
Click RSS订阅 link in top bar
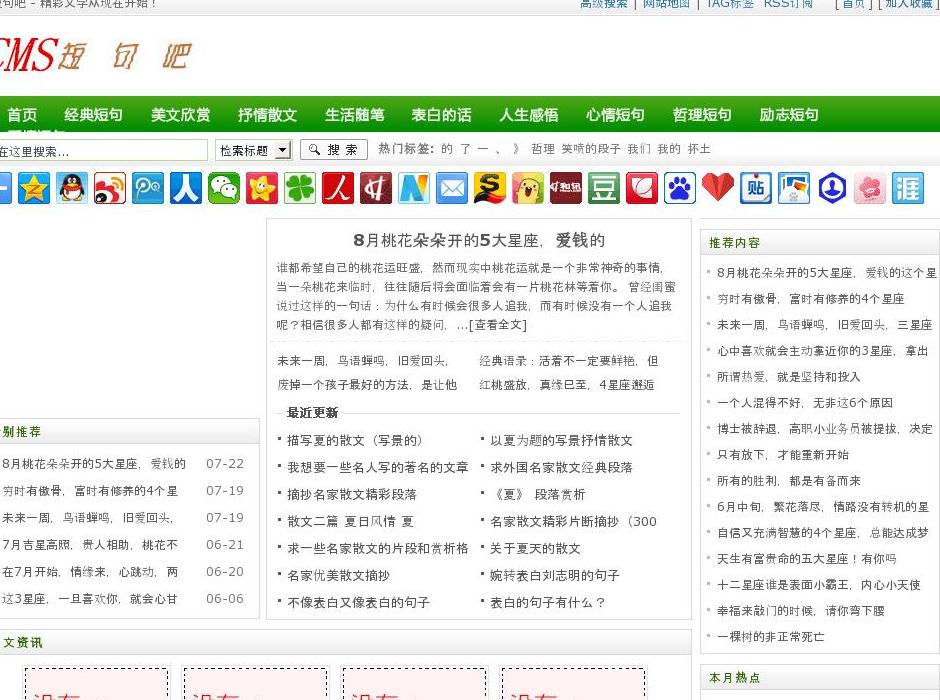[x=788, y=4]
